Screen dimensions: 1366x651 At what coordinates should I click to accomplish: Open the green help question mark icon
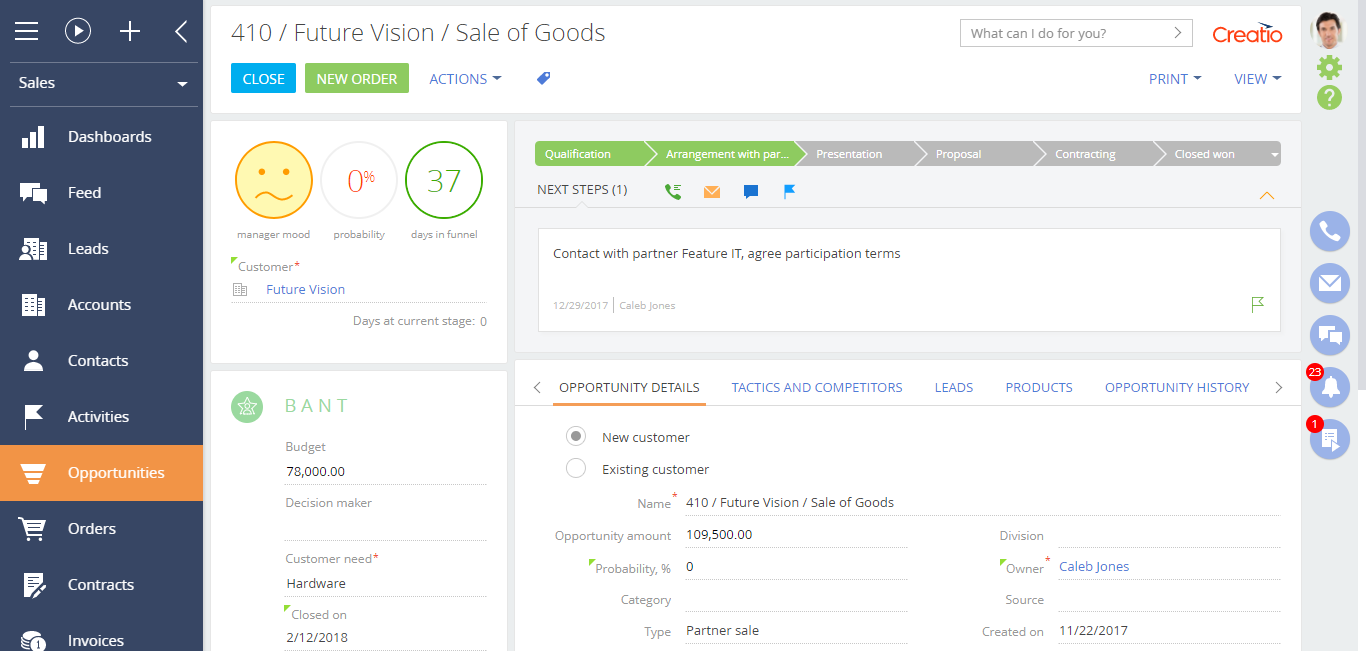(x=1329, y=98)
